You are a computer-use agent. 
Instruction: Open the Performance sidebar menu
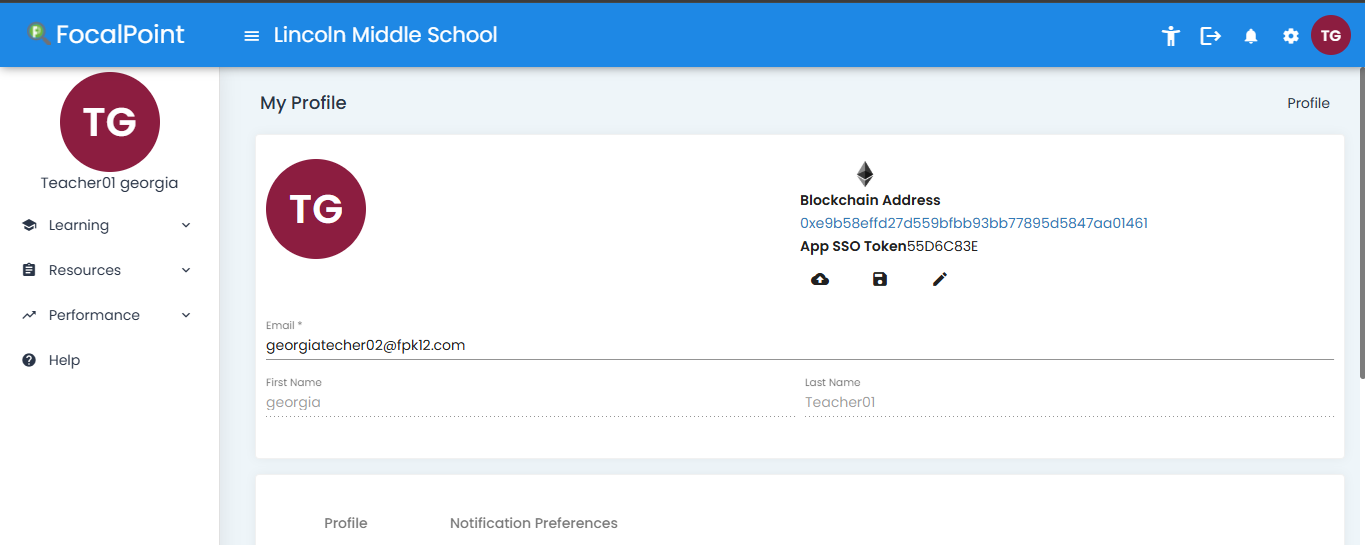point(107,315)
